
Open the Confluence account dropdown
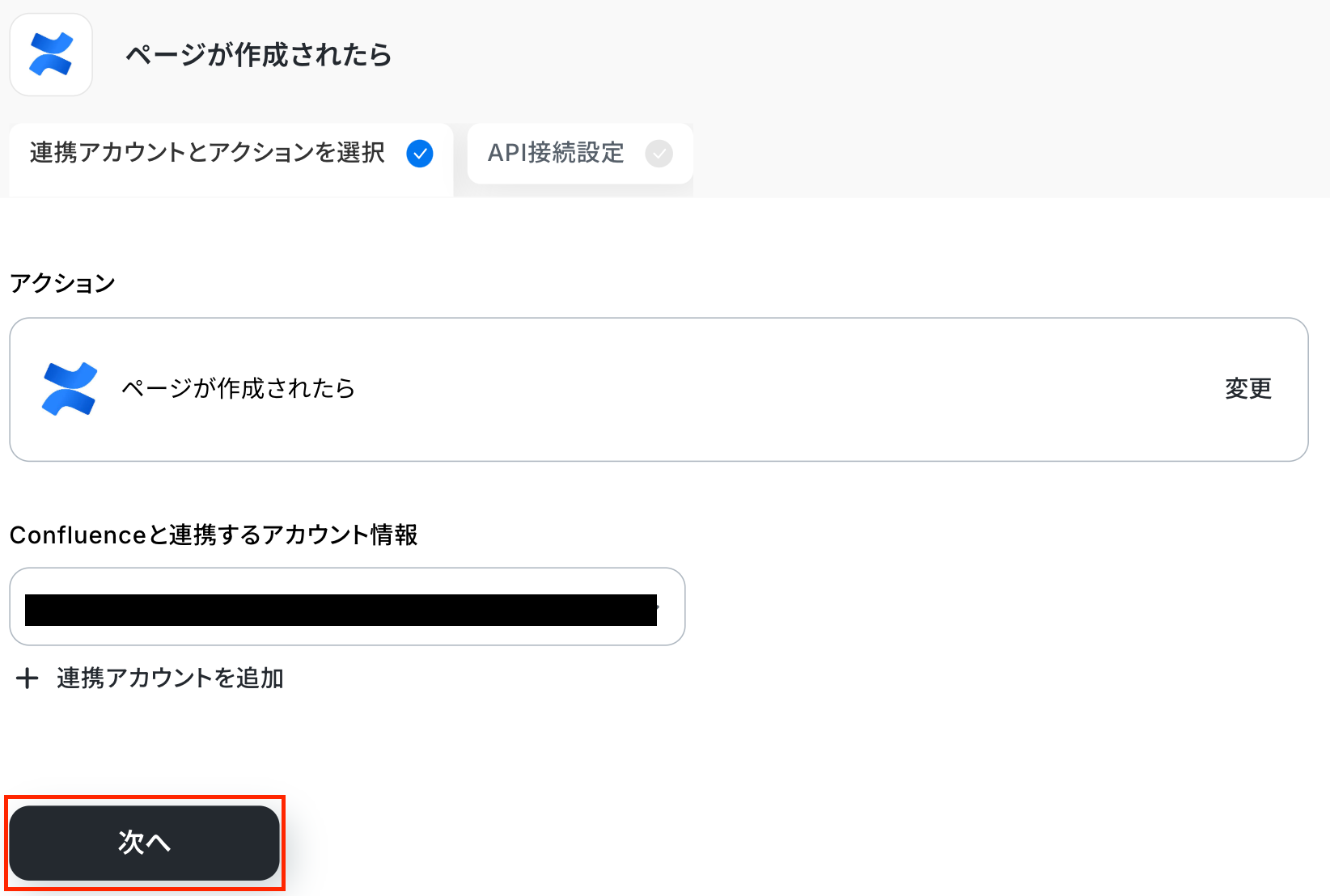pyautogui.click(x=347, y=606)
